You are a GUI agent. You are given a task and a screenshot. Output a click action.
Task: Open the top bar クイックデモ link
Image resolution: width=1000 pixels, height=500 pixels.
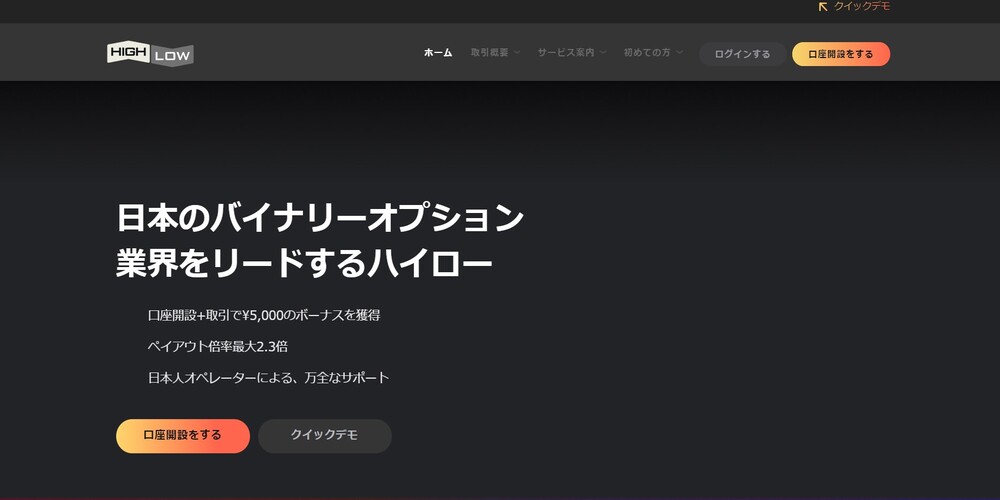pyautogui.click(x=862, y=6)
